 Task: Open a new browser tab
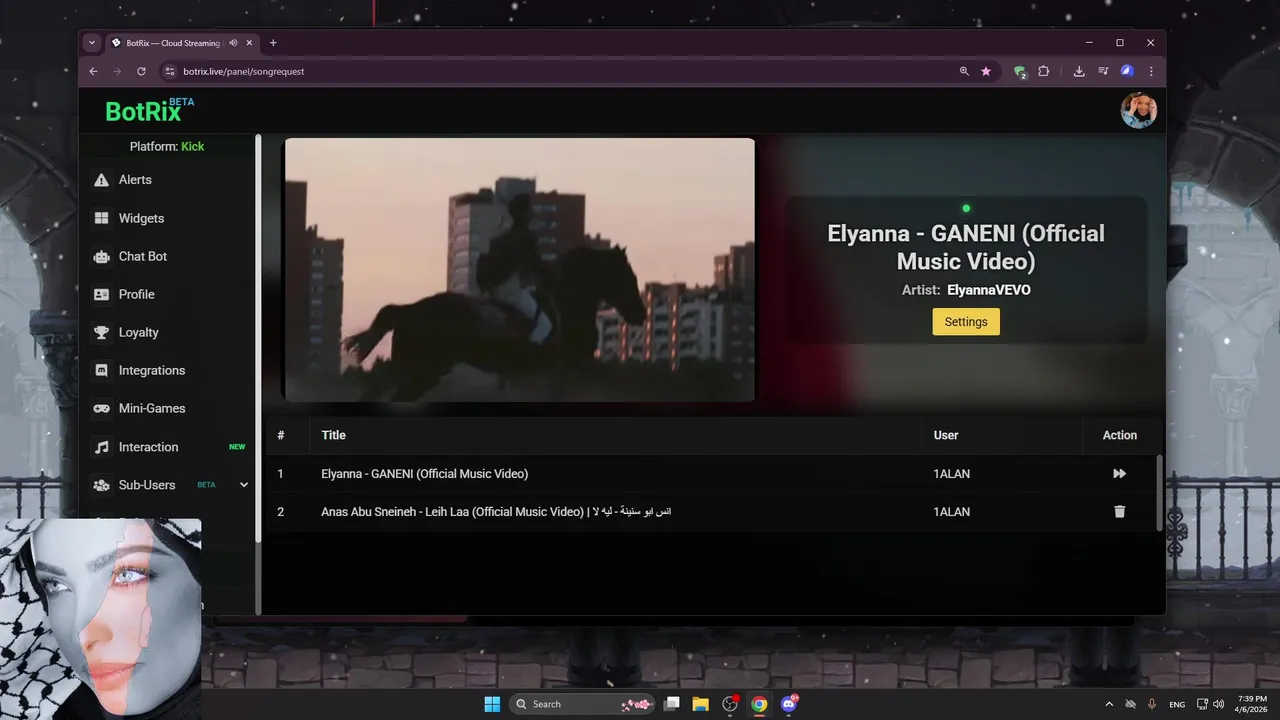(x=273, y=43)
